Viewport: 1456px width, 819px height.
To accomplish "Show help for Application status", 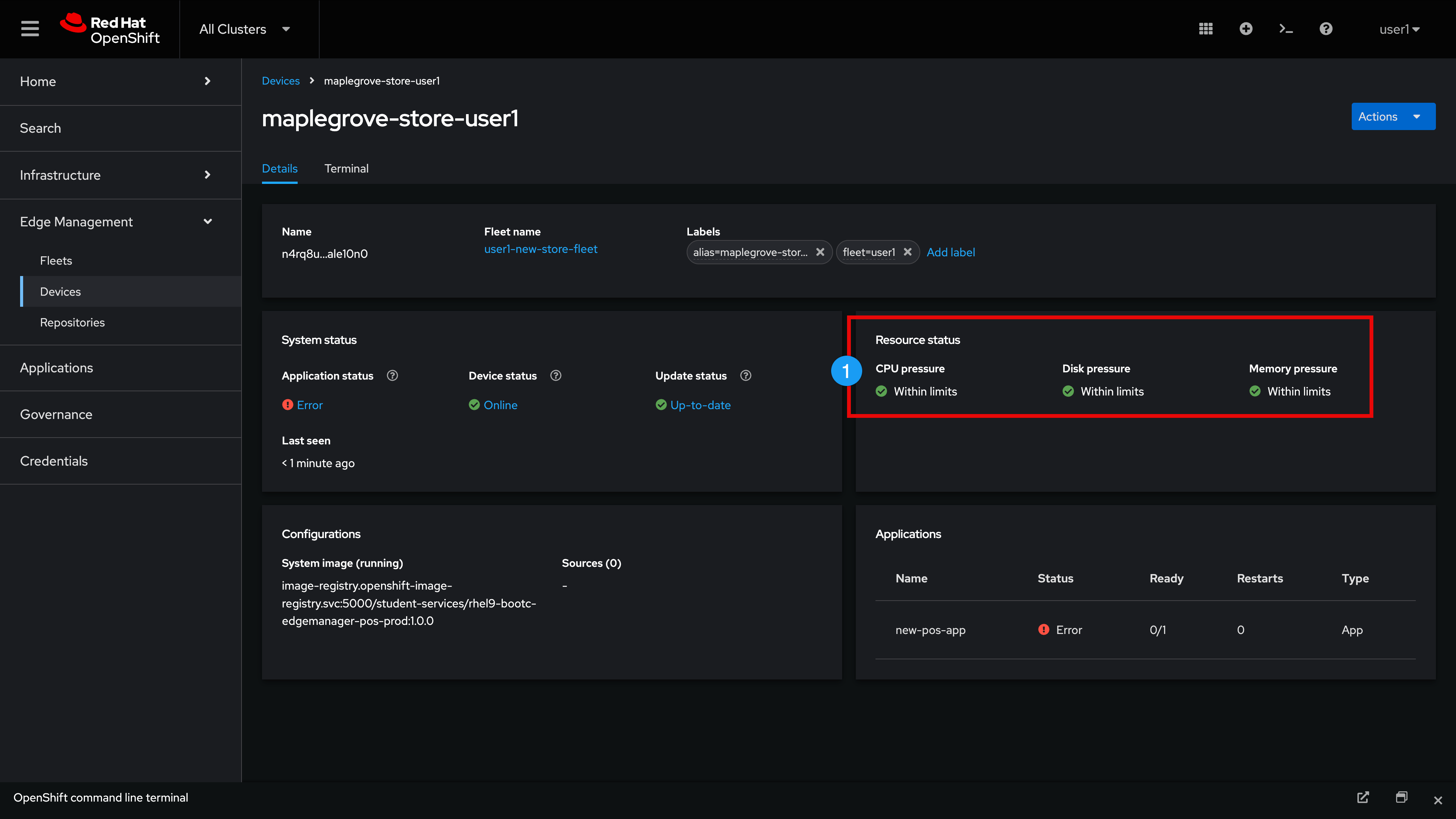I will [392, 376].
